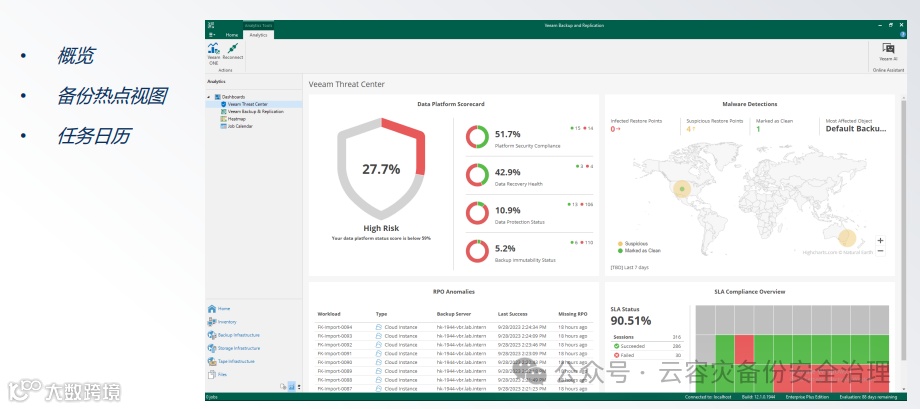Collapse the Dashboards tree node

[208, 97]
